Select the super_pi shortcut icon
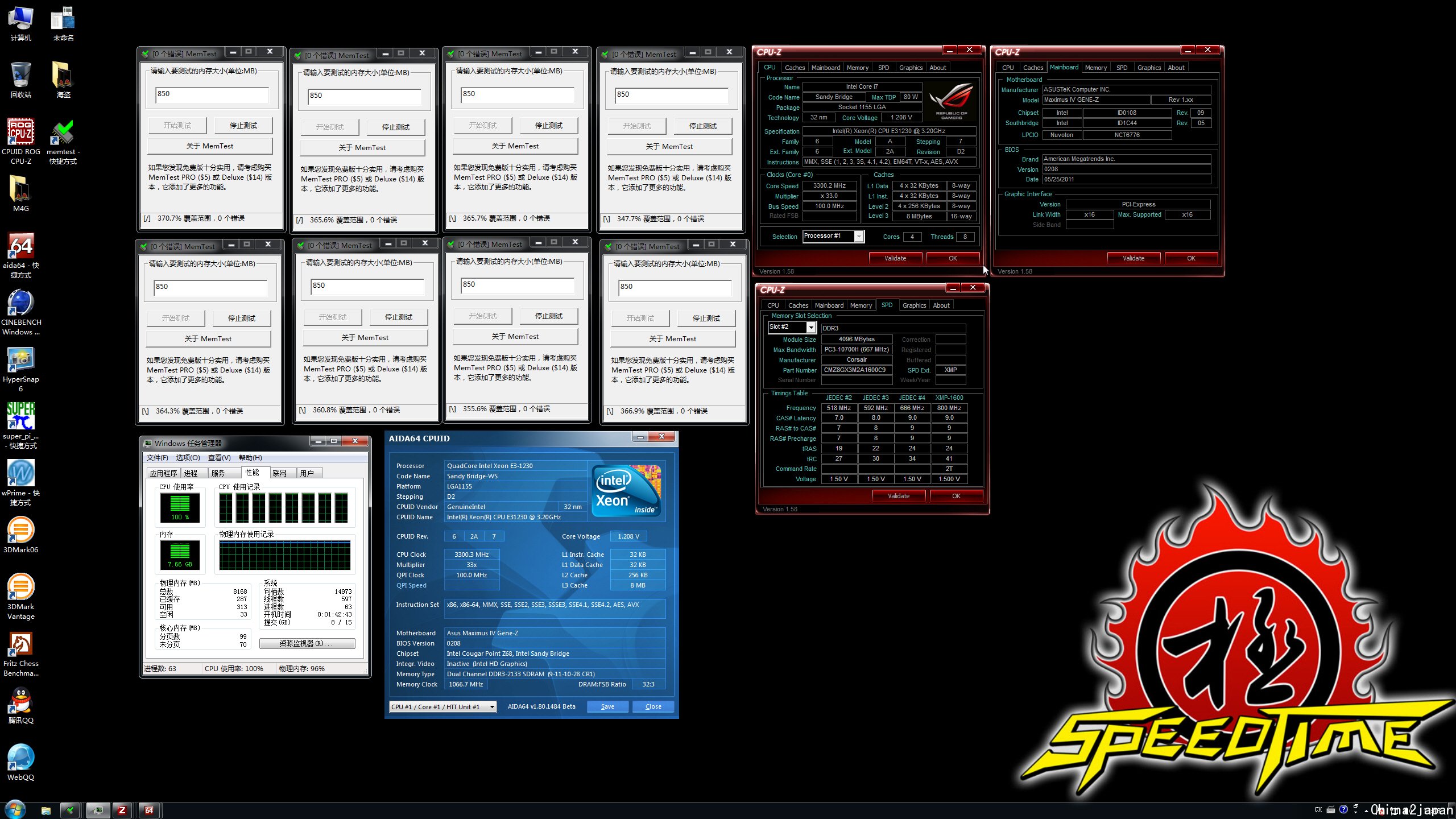1456x819 pixels. [21, 426]
